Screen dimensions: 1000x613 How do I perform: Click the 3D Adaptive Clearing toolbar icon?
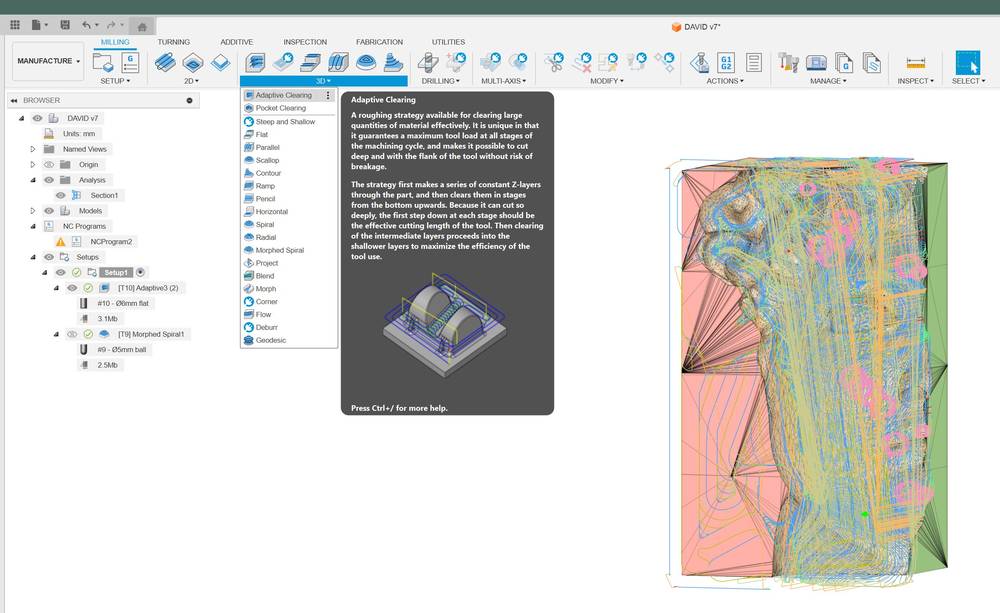click(256, 63)
